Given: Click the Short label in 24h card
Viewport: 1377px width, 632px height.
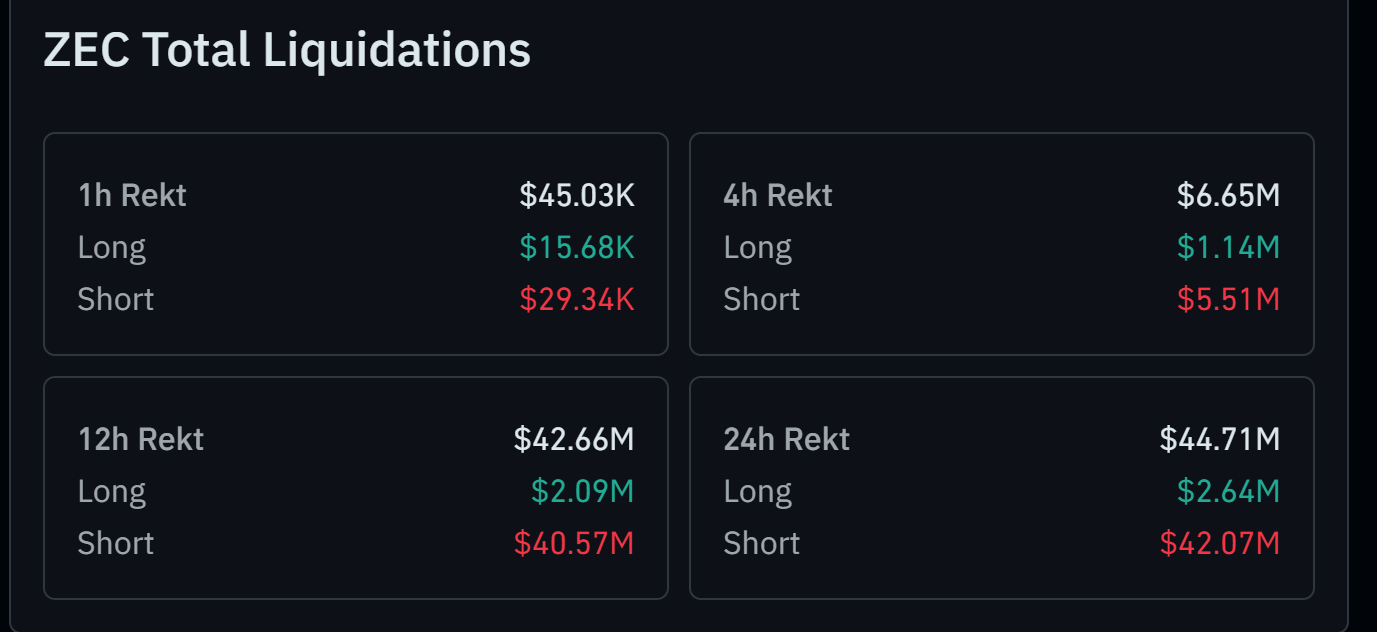Looking at the screenshot, I should tap(762, 543).
